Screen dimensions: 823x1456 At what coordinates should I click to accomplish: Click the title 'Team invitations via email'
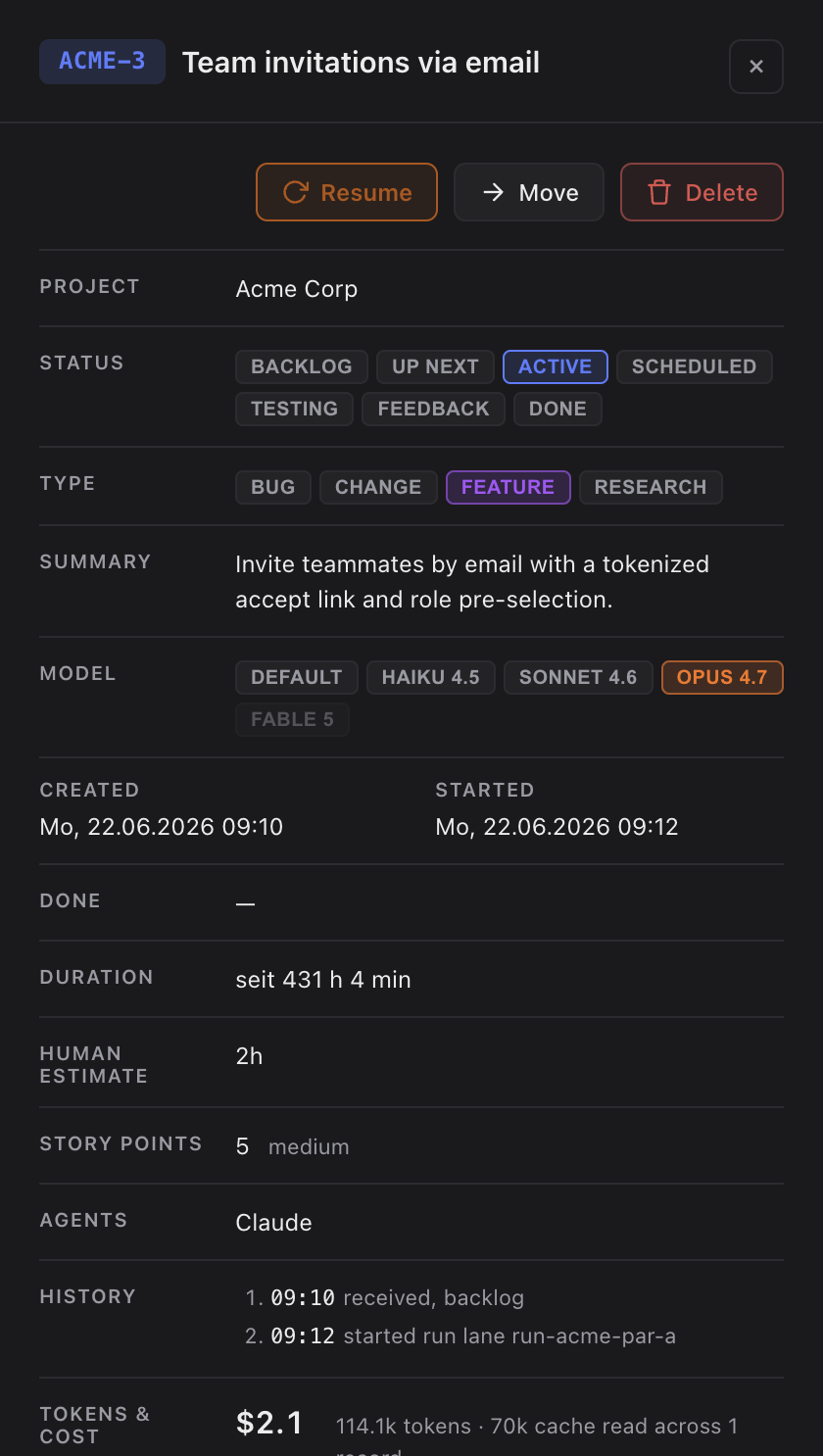click(361, 63)
